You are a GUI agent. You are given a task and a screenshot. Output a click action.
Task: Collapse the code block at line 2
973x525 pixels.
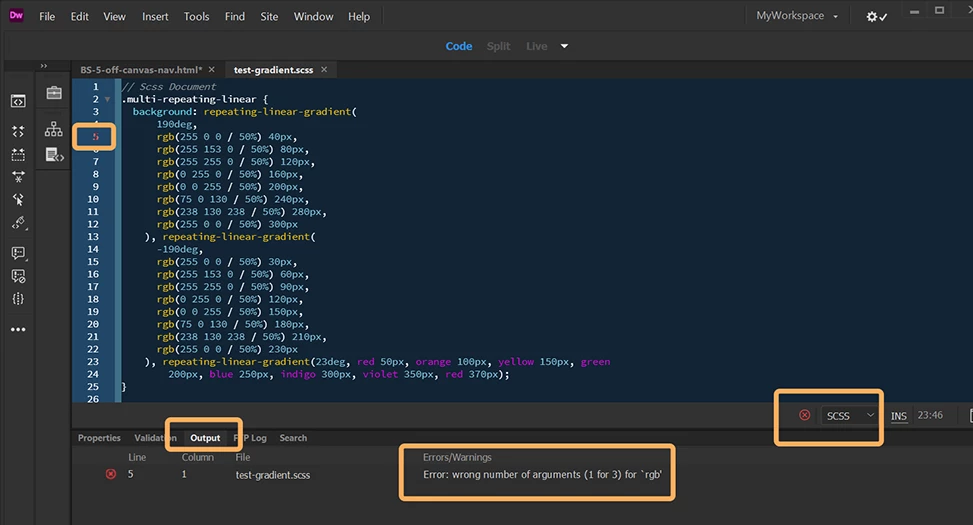coord(107,99)
